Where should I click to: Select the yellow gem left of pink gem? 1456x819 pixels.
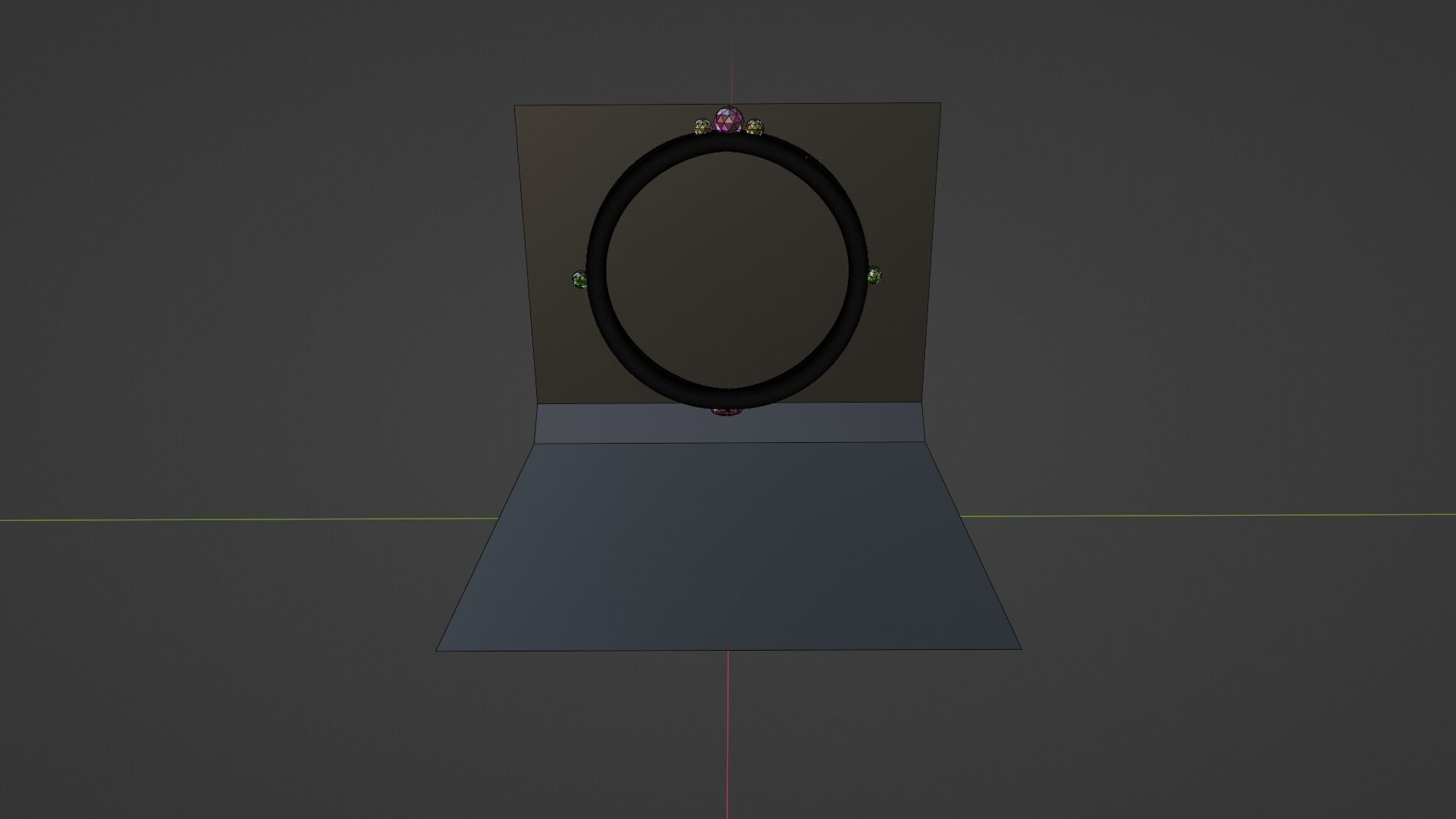tap(702, 127)
